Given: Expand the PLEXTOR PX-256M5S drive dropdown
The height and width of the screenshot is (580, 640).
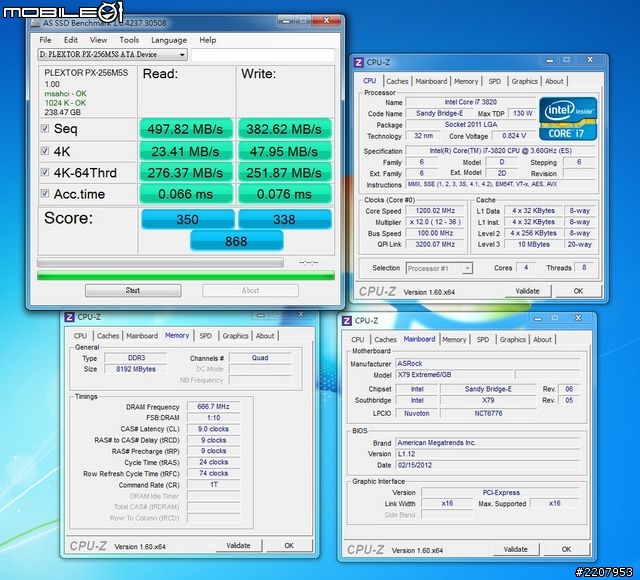Looking at the screenshot, I should tap(182, 54).
